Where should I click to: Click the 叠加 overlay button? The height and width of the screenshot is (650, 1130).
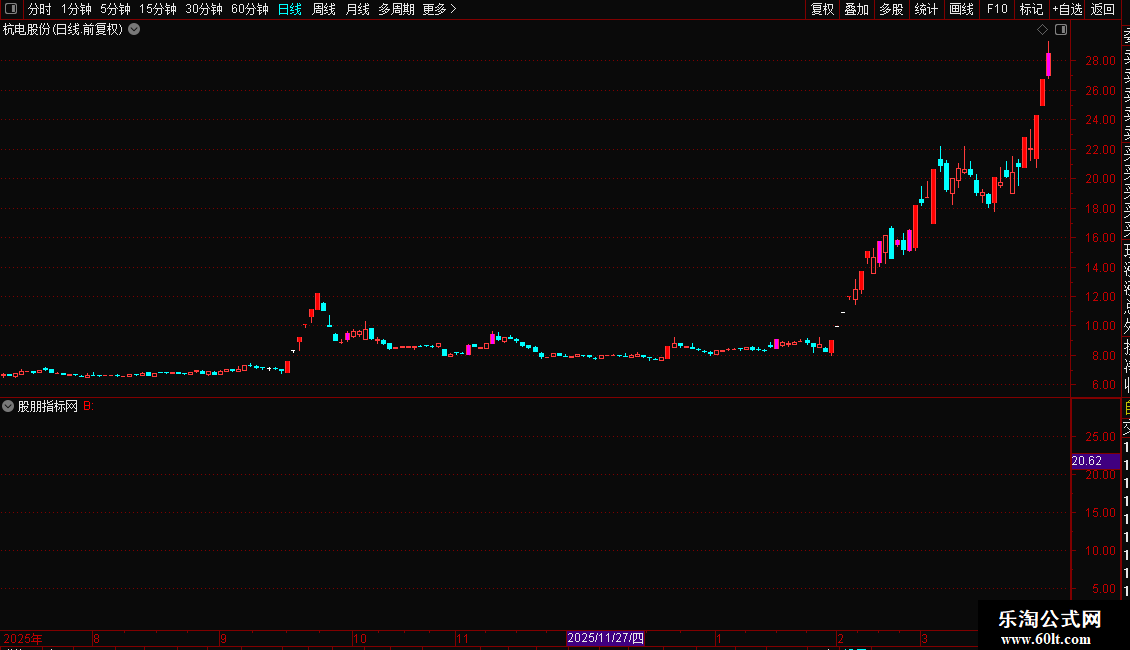(x=857, y=9)
